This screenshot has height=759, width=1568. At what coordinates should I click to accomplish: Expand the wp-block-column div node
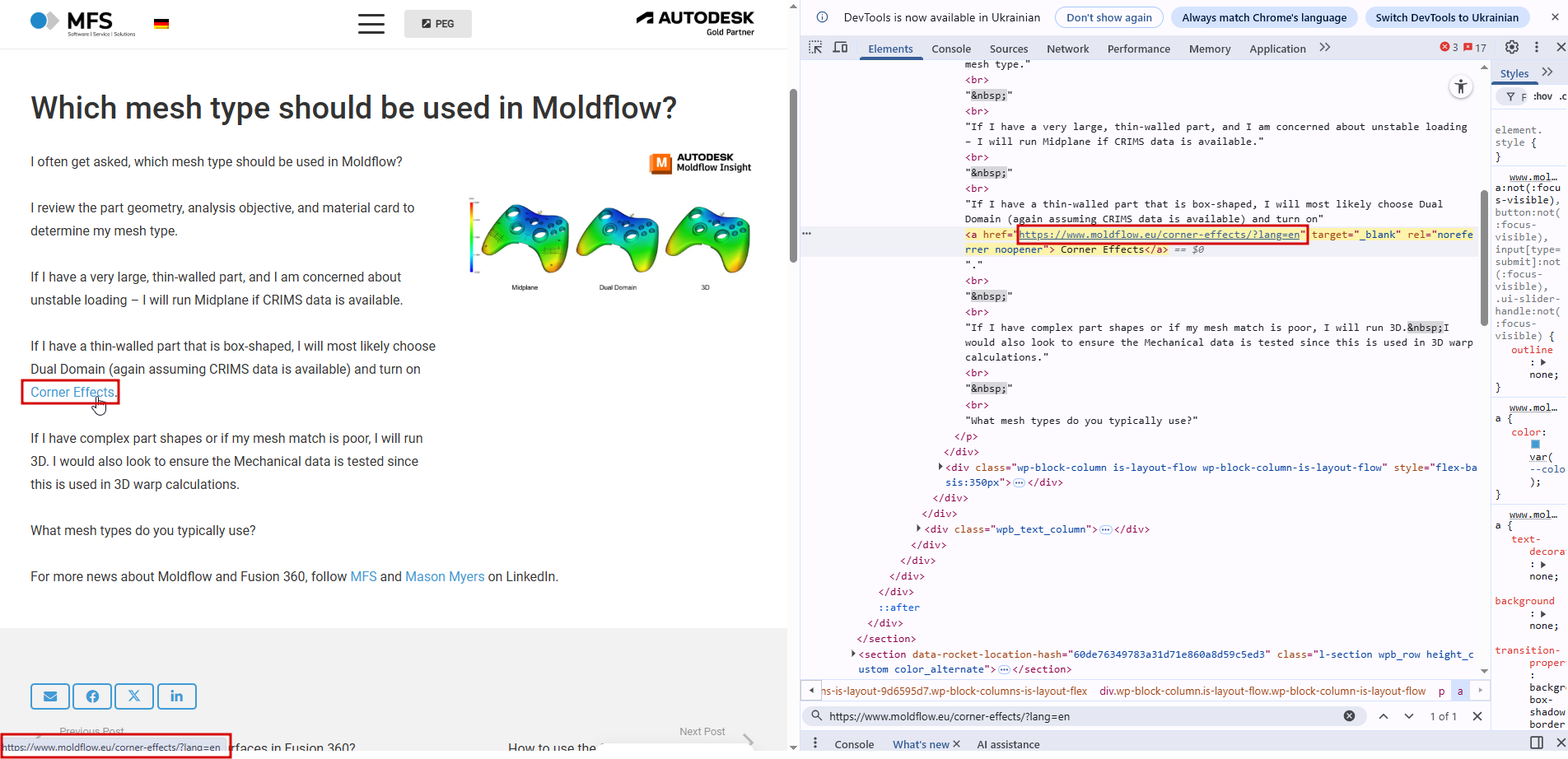(x=940, y=468)
